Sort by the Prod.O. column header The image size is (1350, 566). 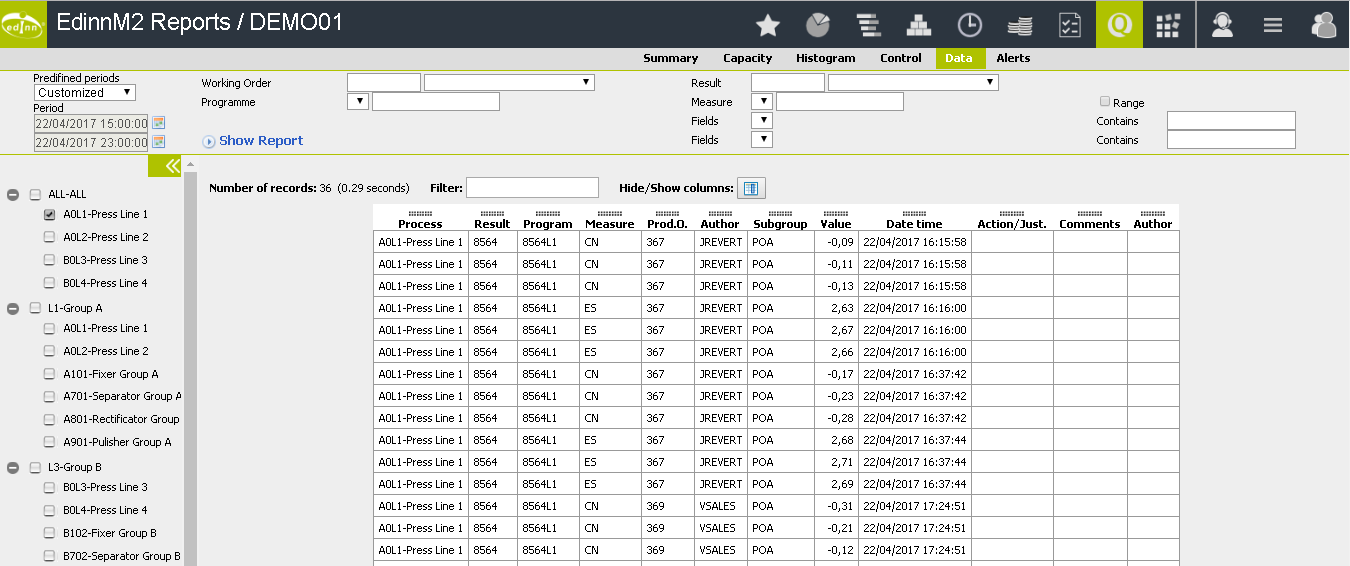tap(667, 224)
